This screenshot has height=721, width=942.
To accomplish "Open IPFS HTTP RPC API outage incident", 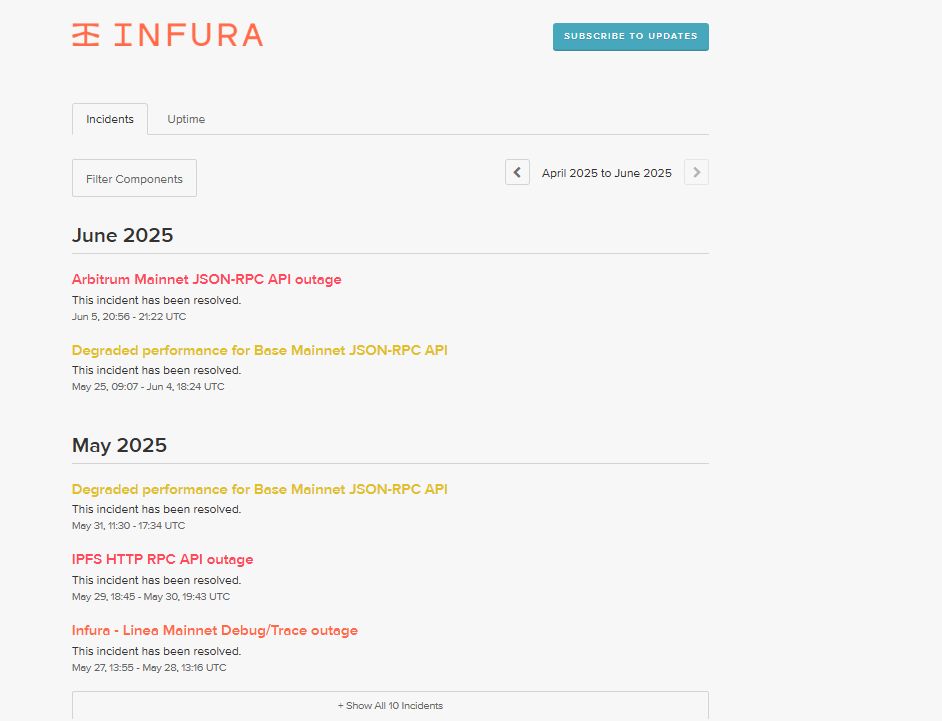I will click(x=163, y=559).
